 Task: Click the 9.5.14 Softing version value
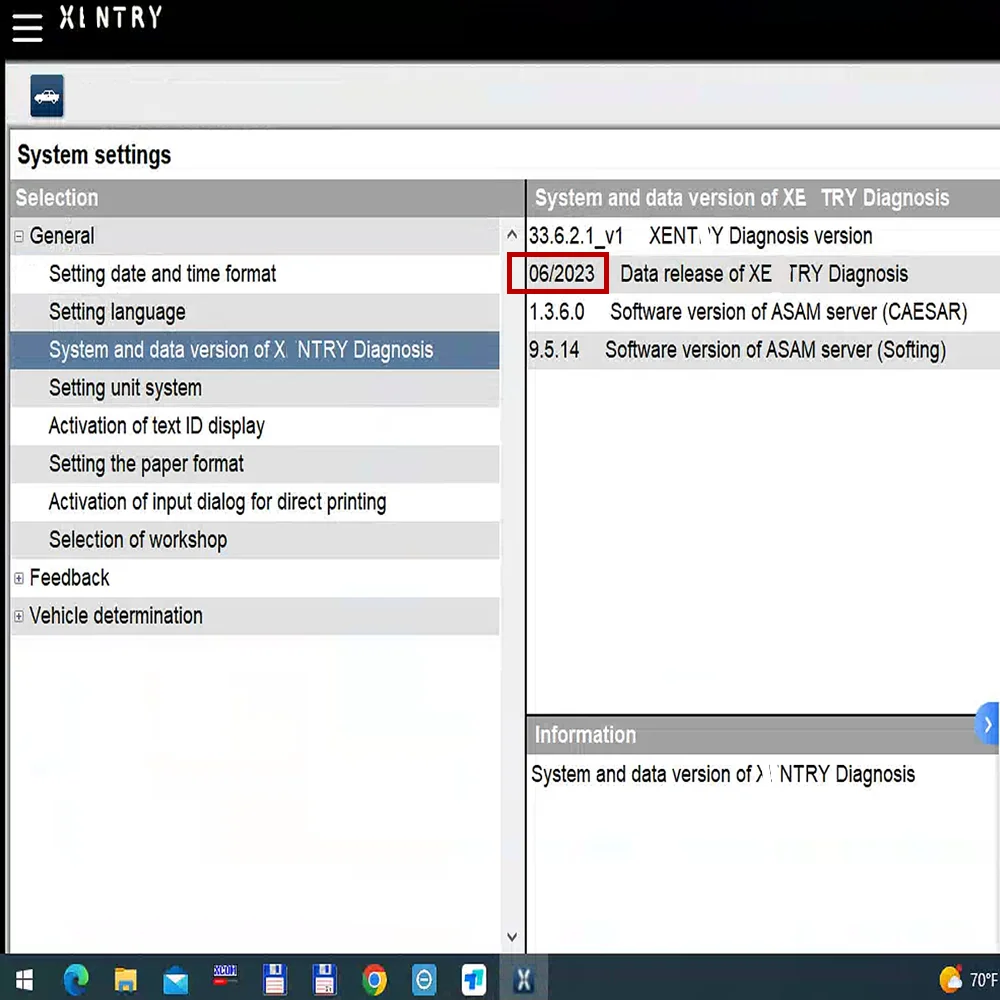coord(554,350)
